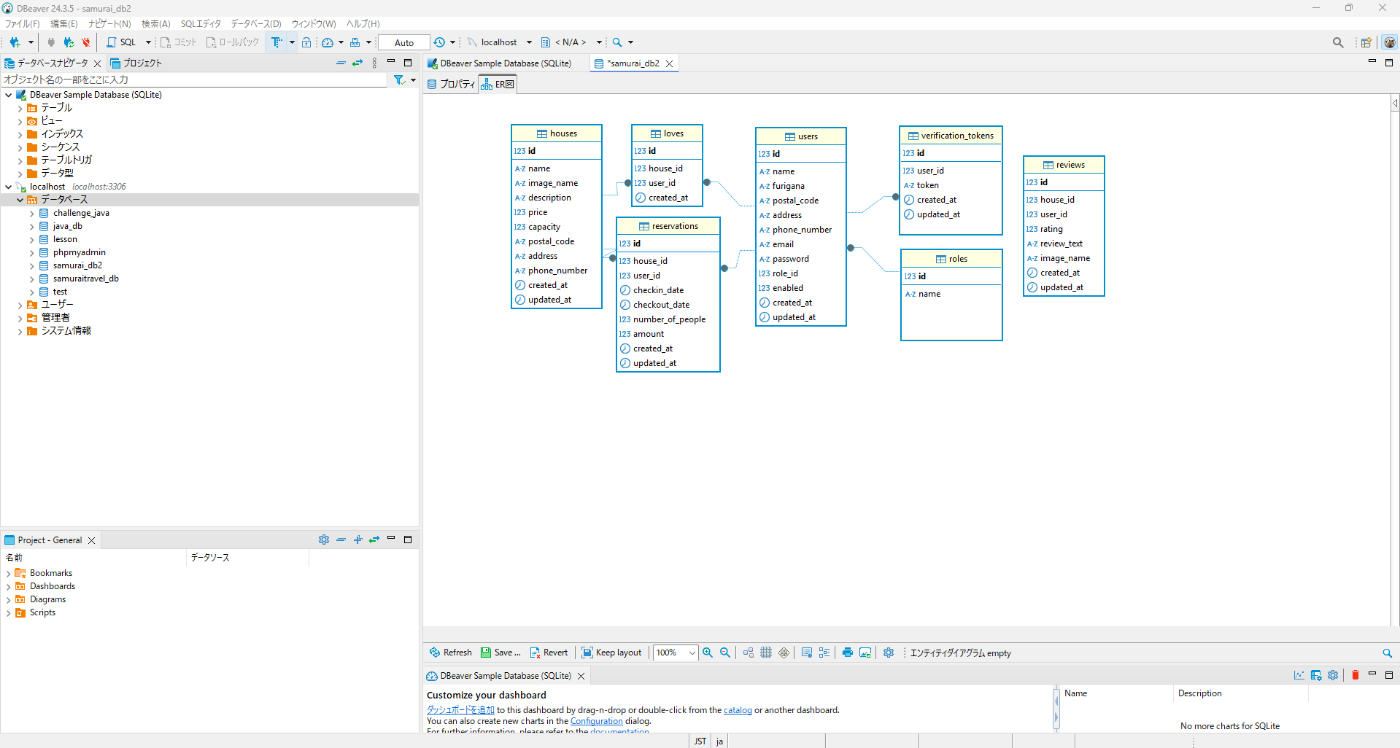Click the transaction lock icon in toolbar
Screen dimensions: 1400x748
[x=306, y=42]
